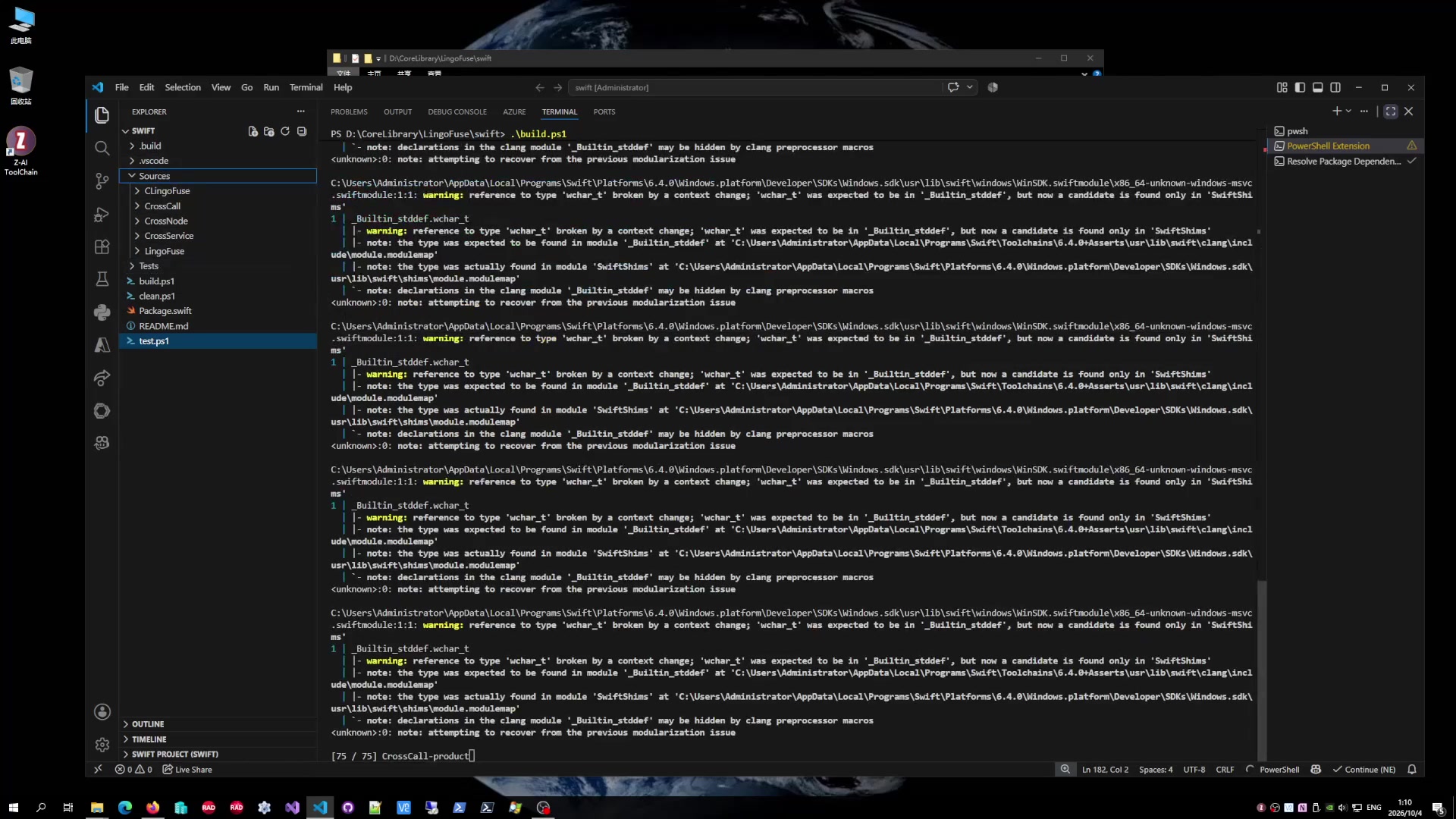Open the Accounts icon in activity bar
The width and height of the screenshot is (1456, 819).
click(x=102, y=711)
